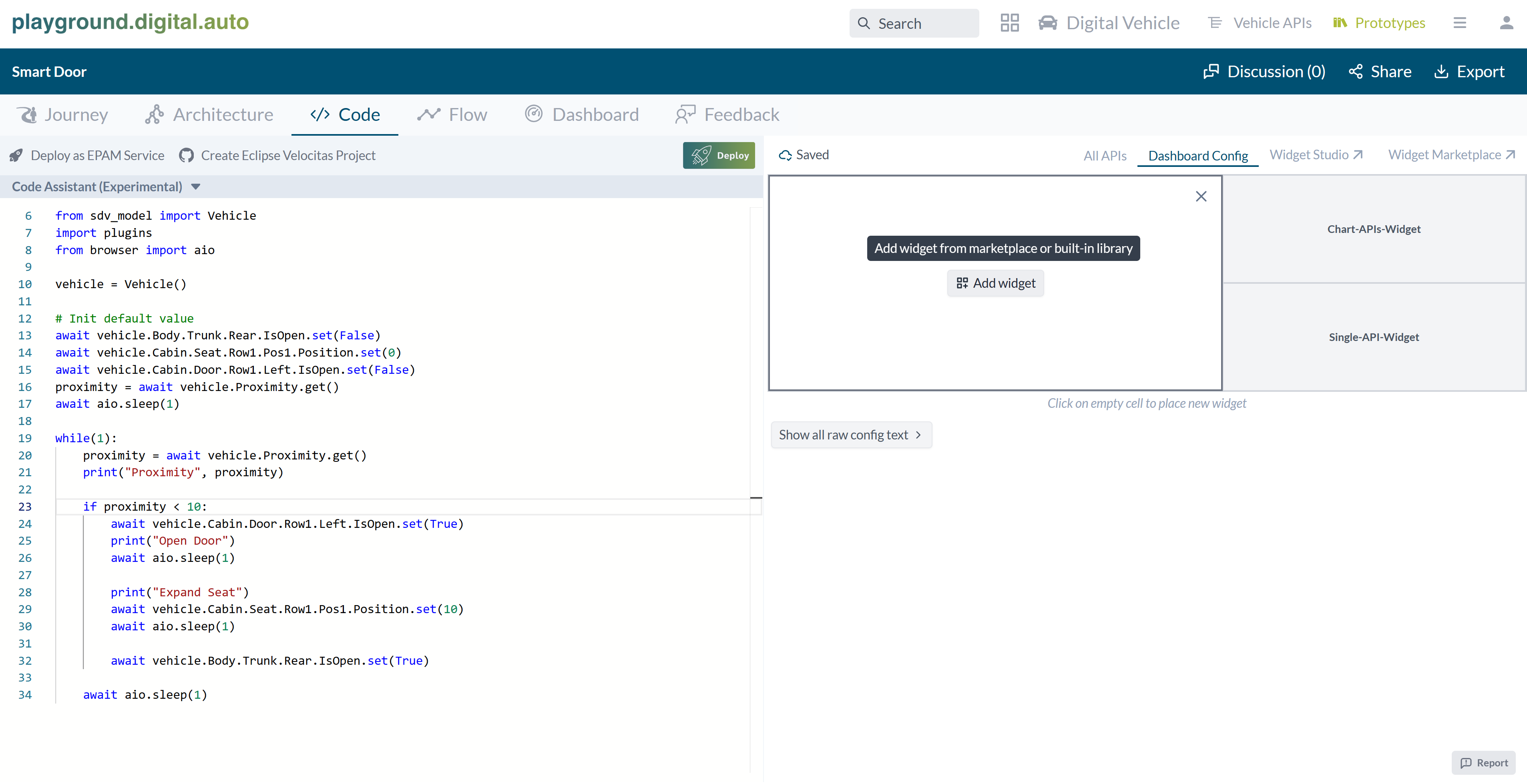
Task: Switch to the Flow tab
Action: [452, 114]
